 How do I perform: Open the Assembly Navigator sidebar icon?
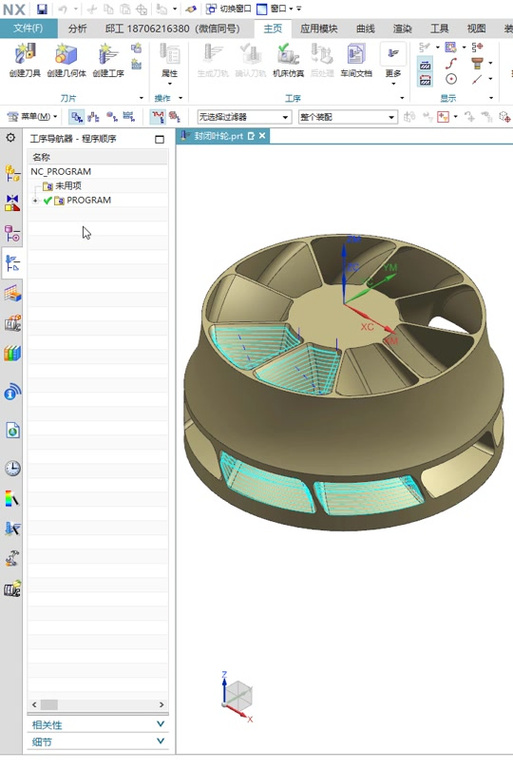12,173
